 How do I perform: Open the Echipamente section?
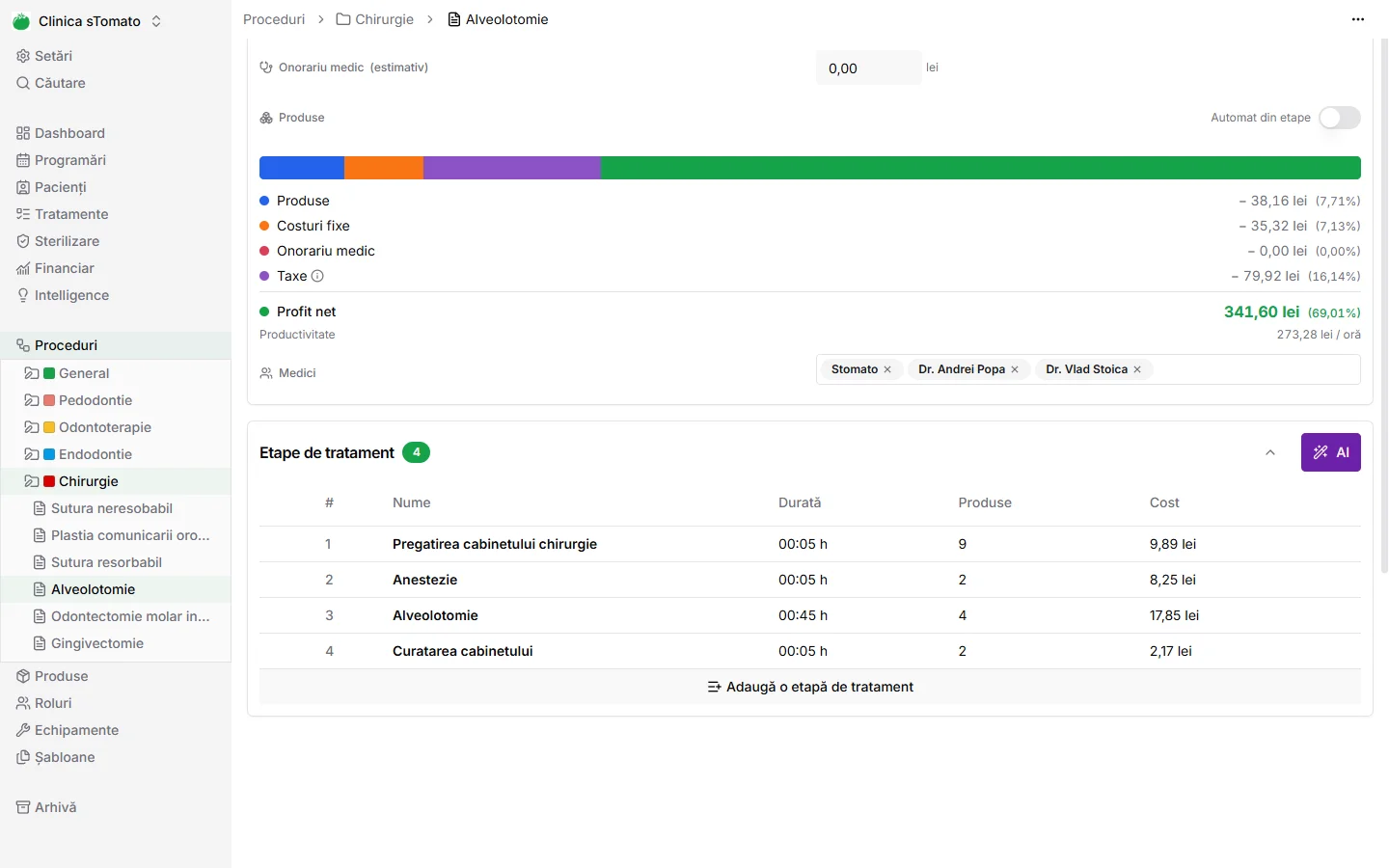pos(68,730)
